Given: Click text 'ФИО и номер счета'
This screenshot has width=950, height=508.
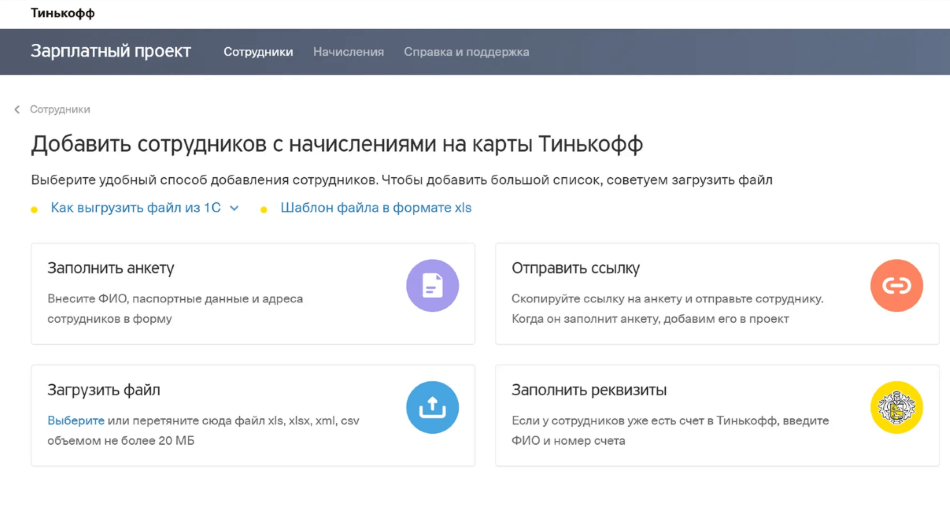Looking at the screenshot, I should (568, 441).
